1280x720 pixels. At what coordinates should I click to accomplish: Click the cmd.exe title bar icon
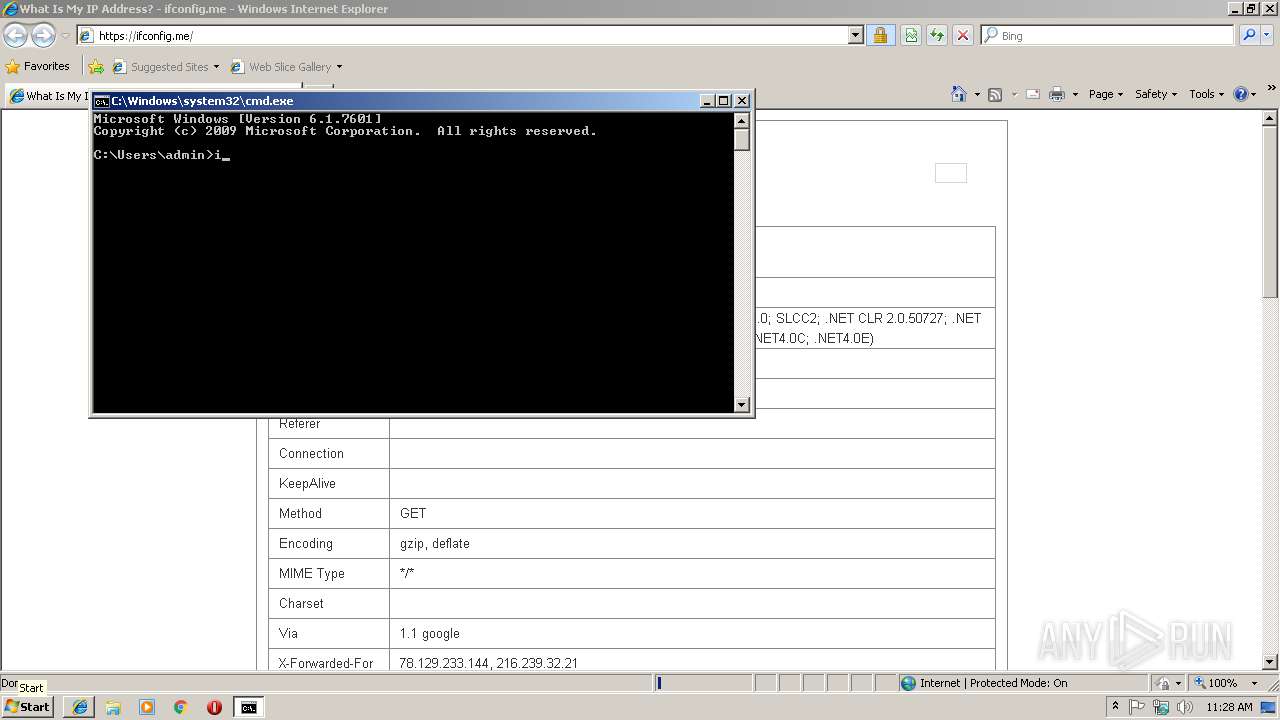coord(101,101)
